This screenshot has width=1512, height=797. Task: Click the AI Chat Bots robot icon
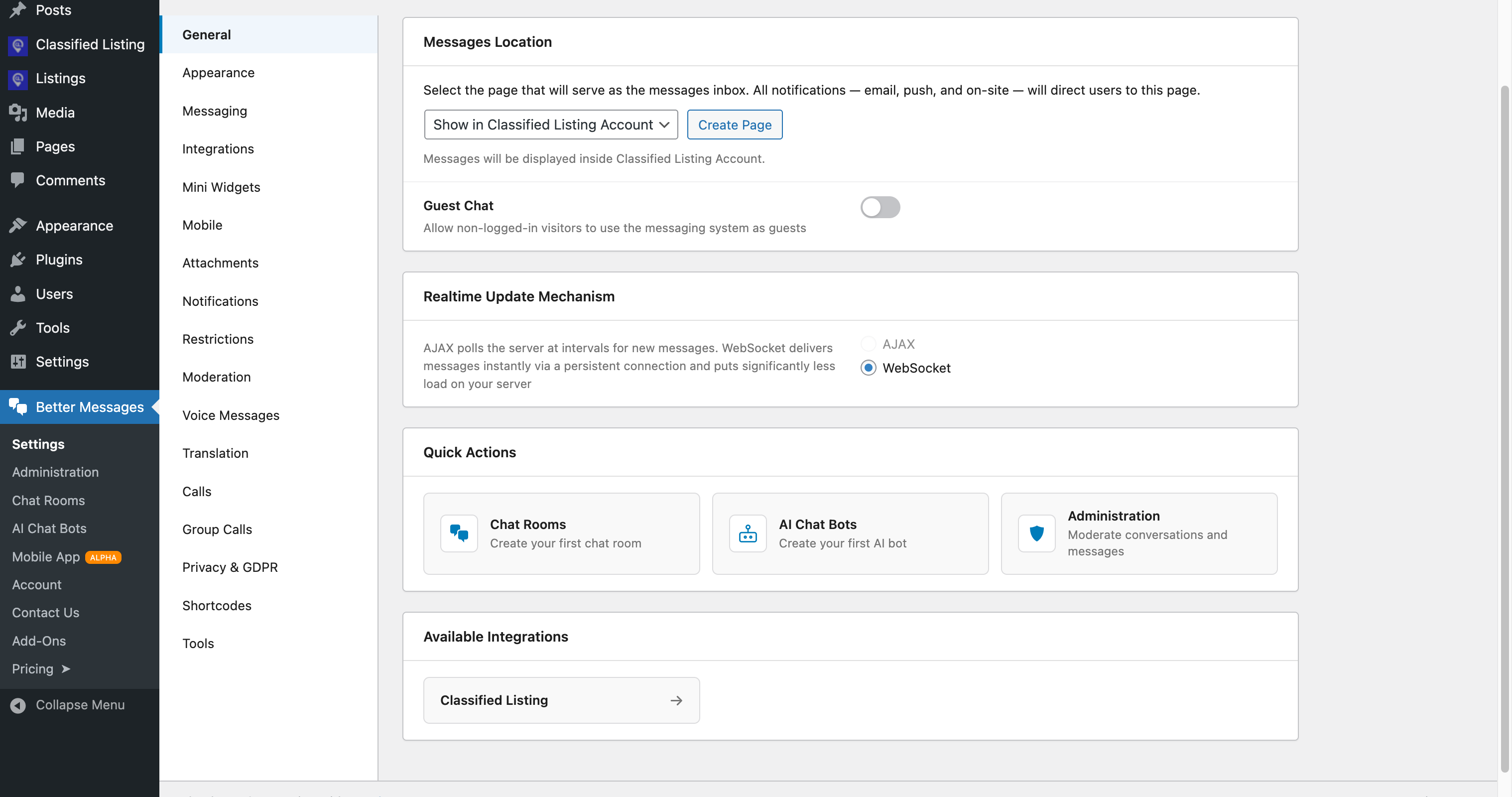748,533
